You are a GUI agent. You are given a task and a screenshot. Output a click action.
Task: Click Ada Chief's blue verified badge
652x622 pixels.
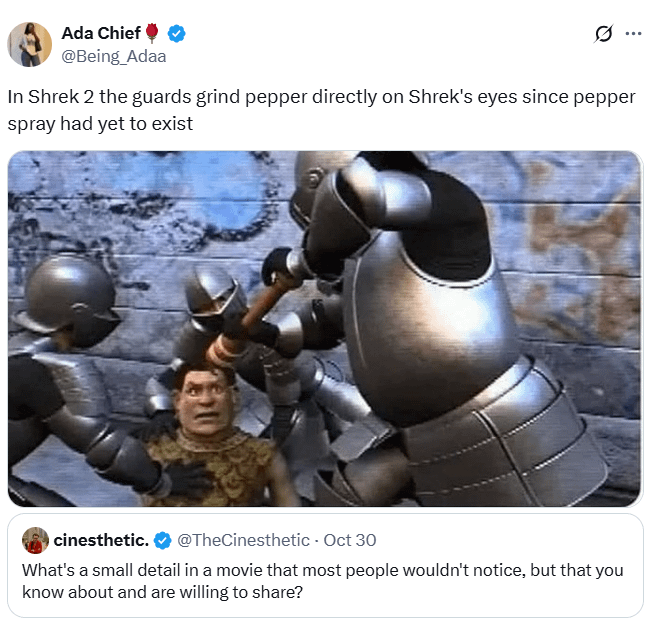pos(176,34)
